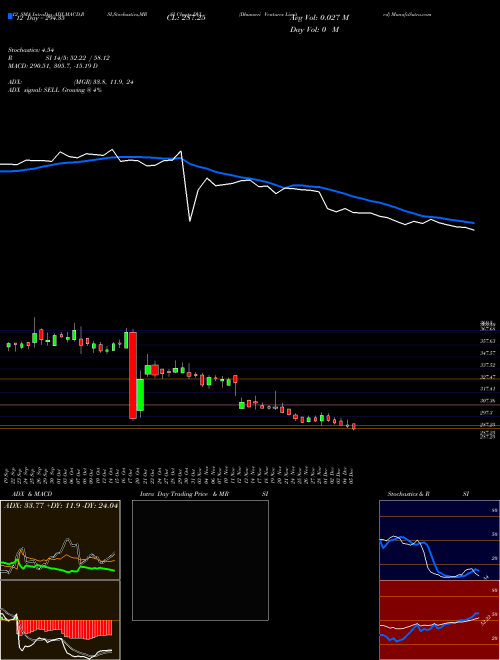This screenshot has height=660, width=500.
Task: Click the (MGR) 33.8, 11.9, 24 ADX values
Action: coord(104,82)
